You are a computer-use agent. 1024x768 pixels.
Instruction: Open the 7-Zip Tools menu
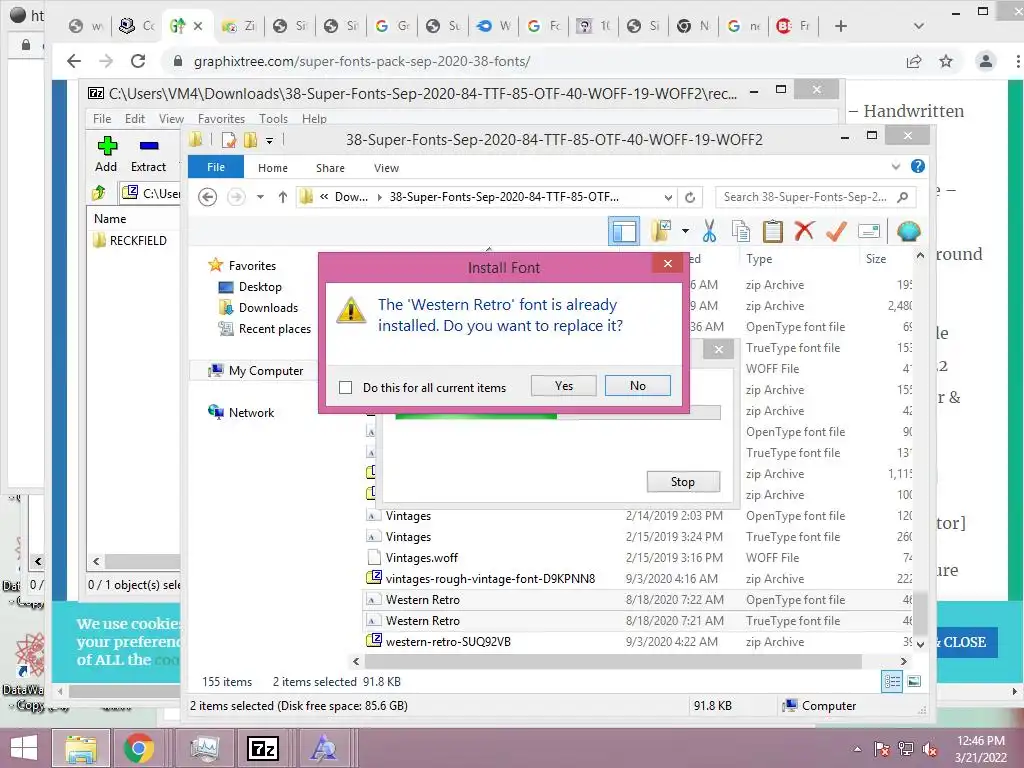(273, 119)
